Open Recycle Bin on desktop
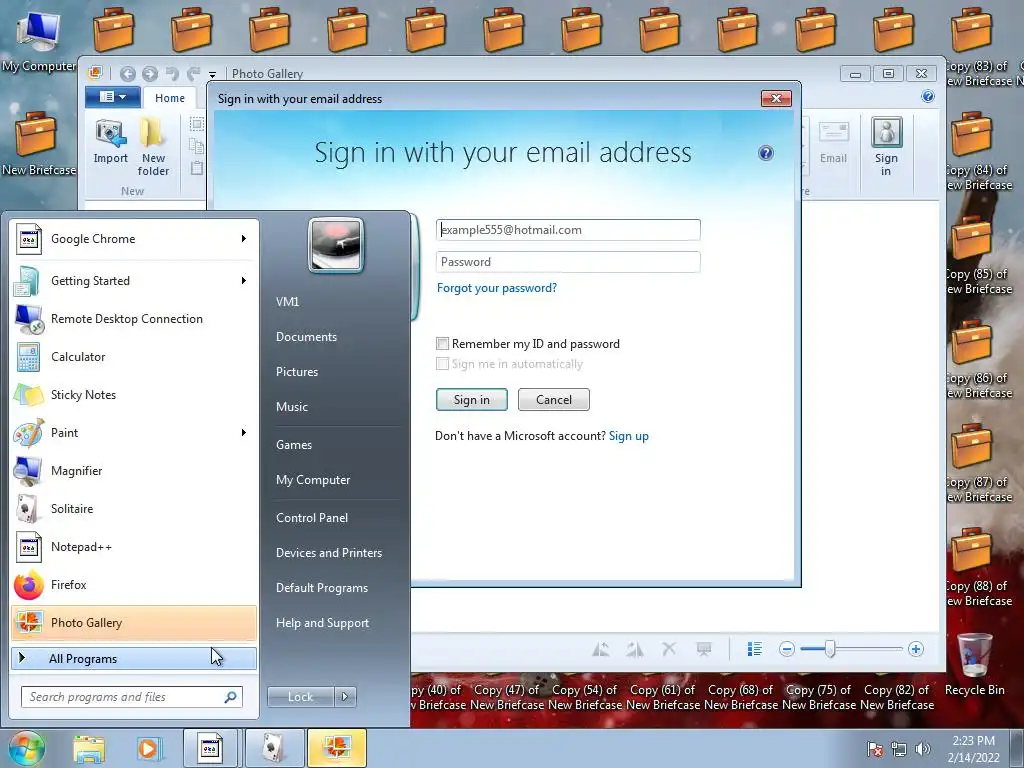 point(974,664)
